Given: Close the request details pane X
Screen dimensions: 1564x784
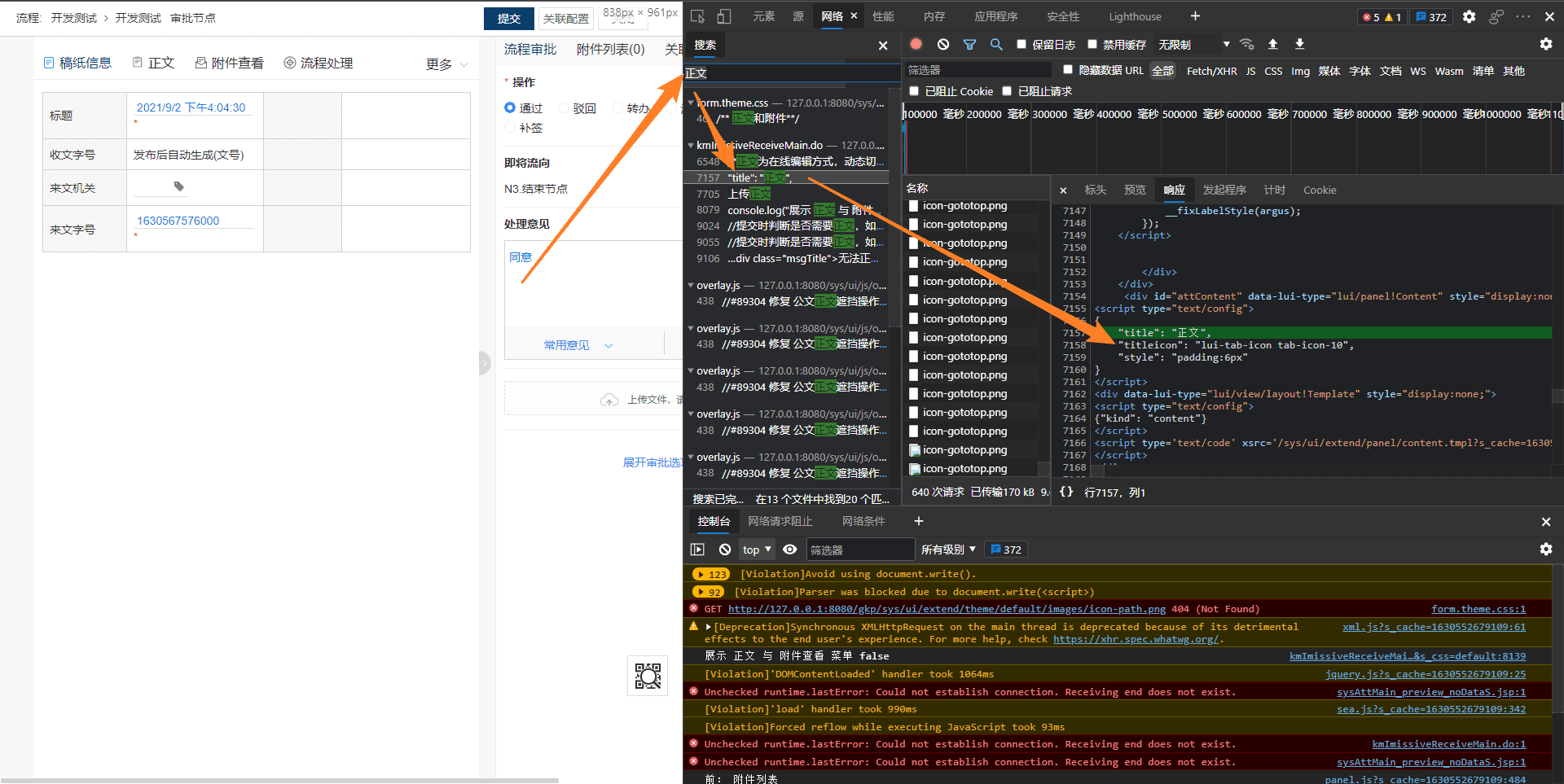Looking at the screenshot, I should click(1063, 190).
